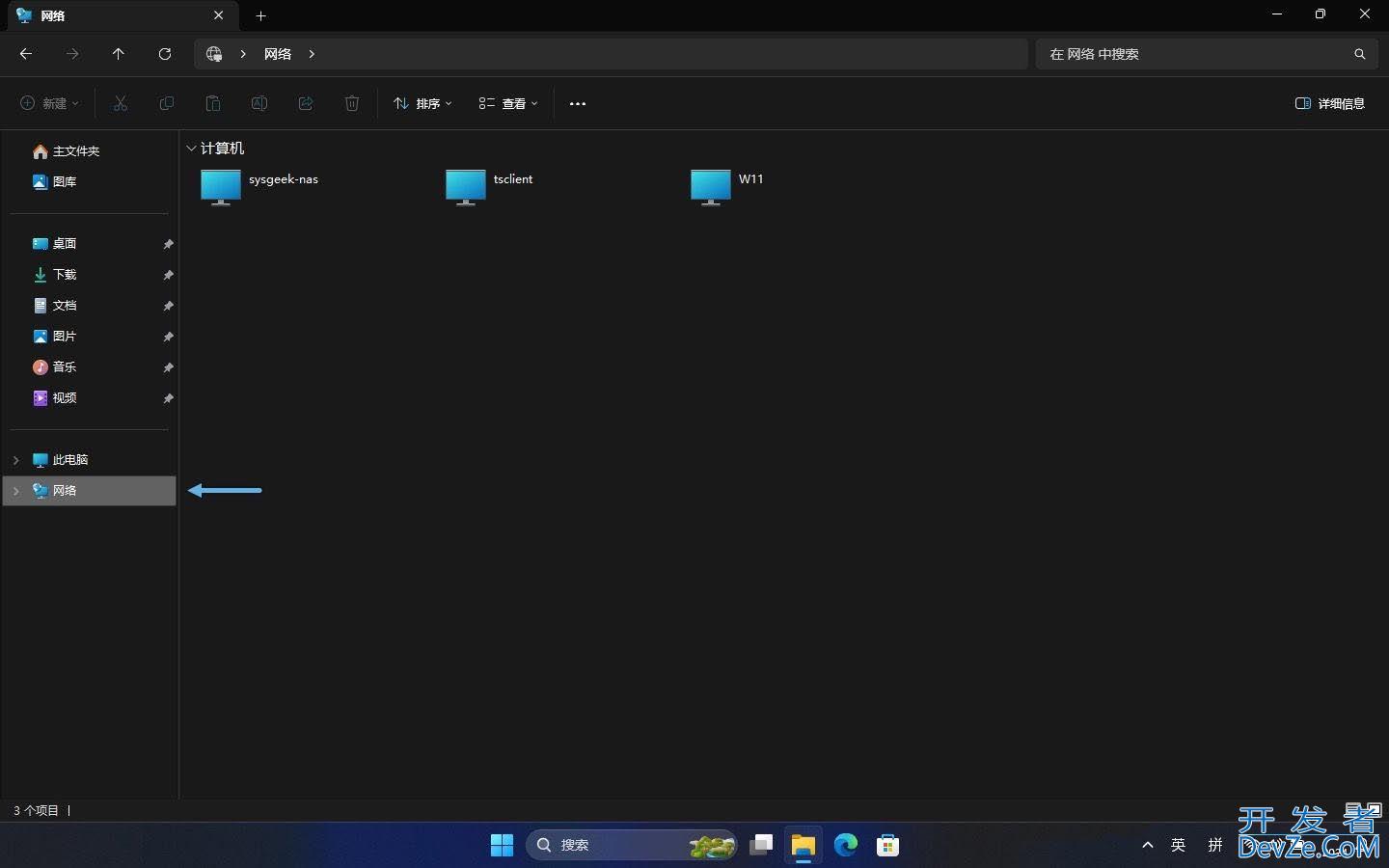Screen dimensions: 1389x868
Task: Collapse the 计算机 group header
Action: [x=192, y=148]
